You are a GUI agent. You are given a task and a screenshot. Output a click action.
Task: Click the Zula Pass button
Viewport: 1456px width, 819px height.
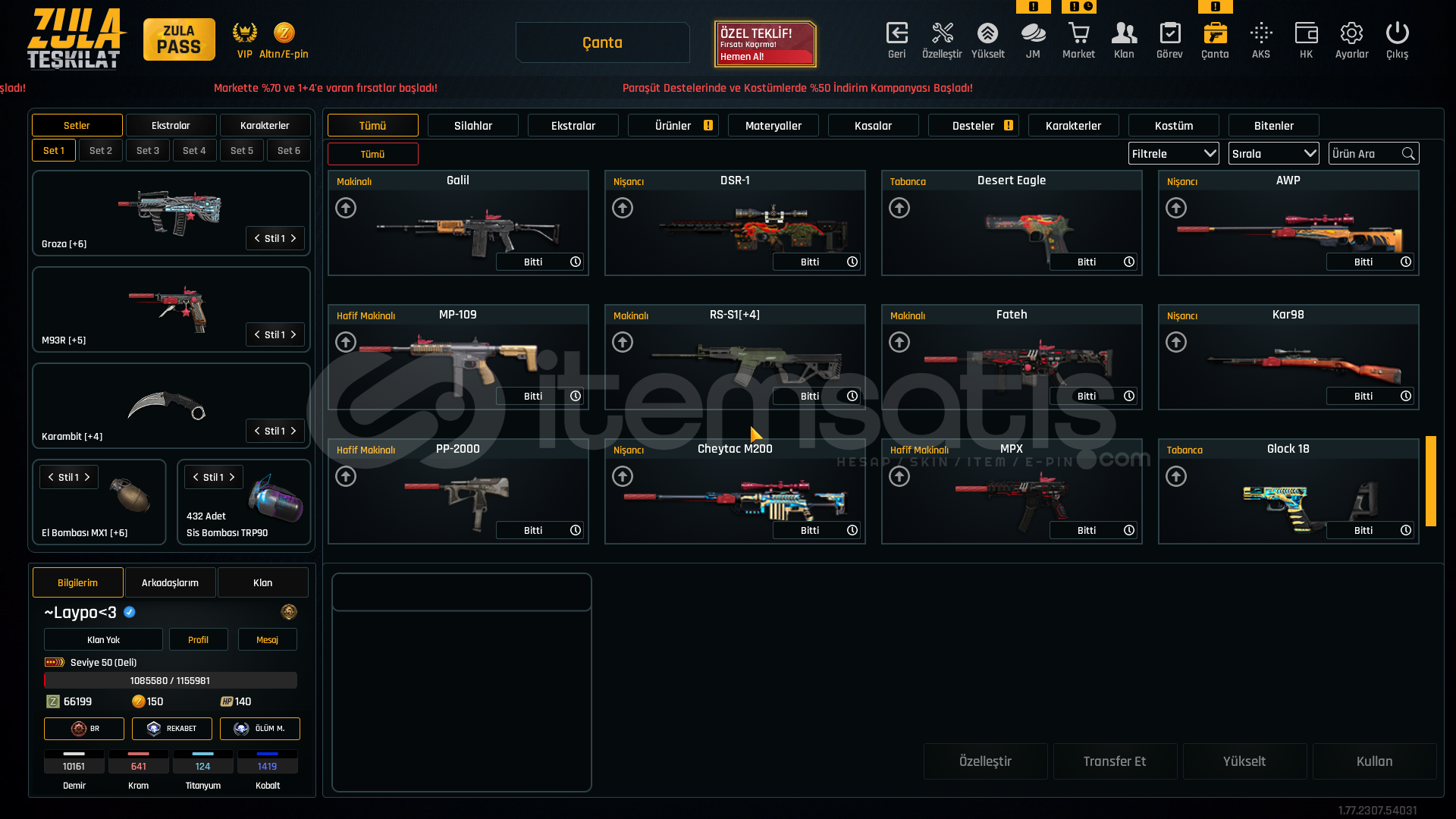[x=179, y=39]
